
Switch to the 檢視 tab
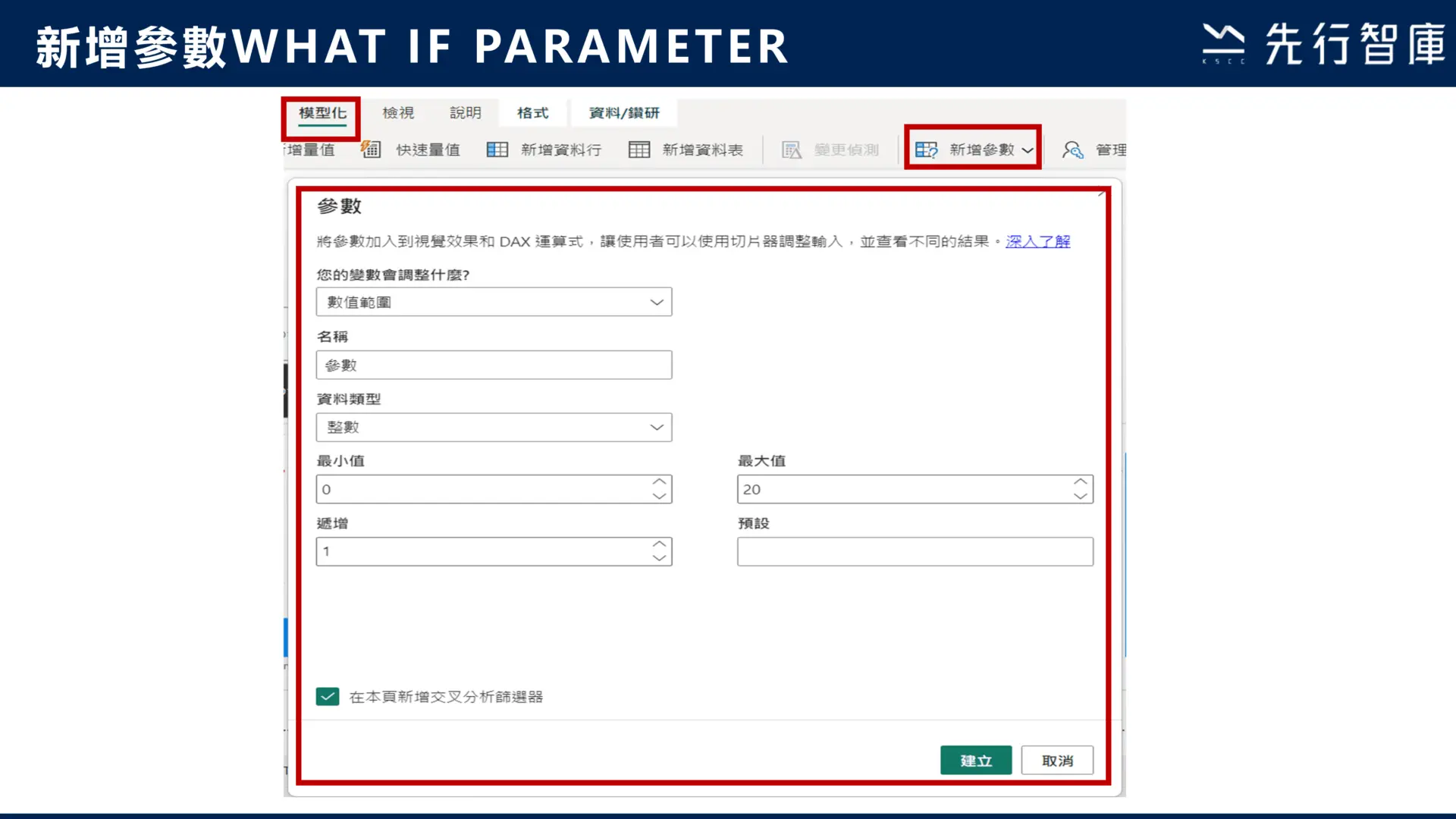click(x=398, y=113)
